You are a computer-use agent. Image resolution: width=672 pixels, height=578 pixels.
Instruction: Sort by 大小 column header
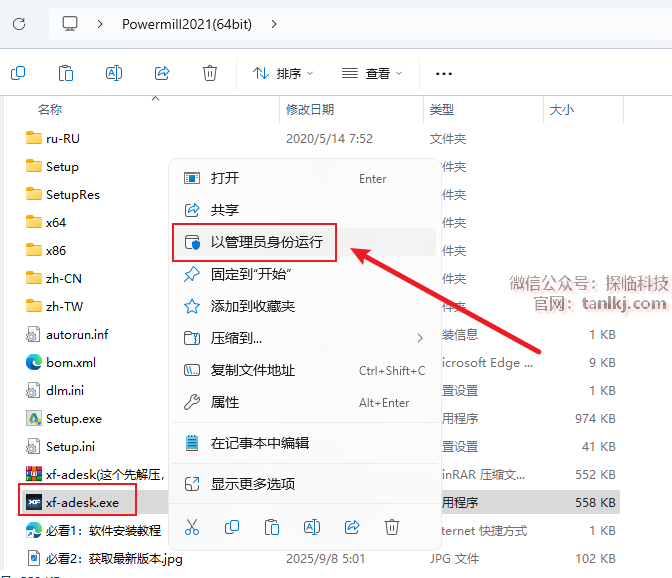(x=561, y=110)
